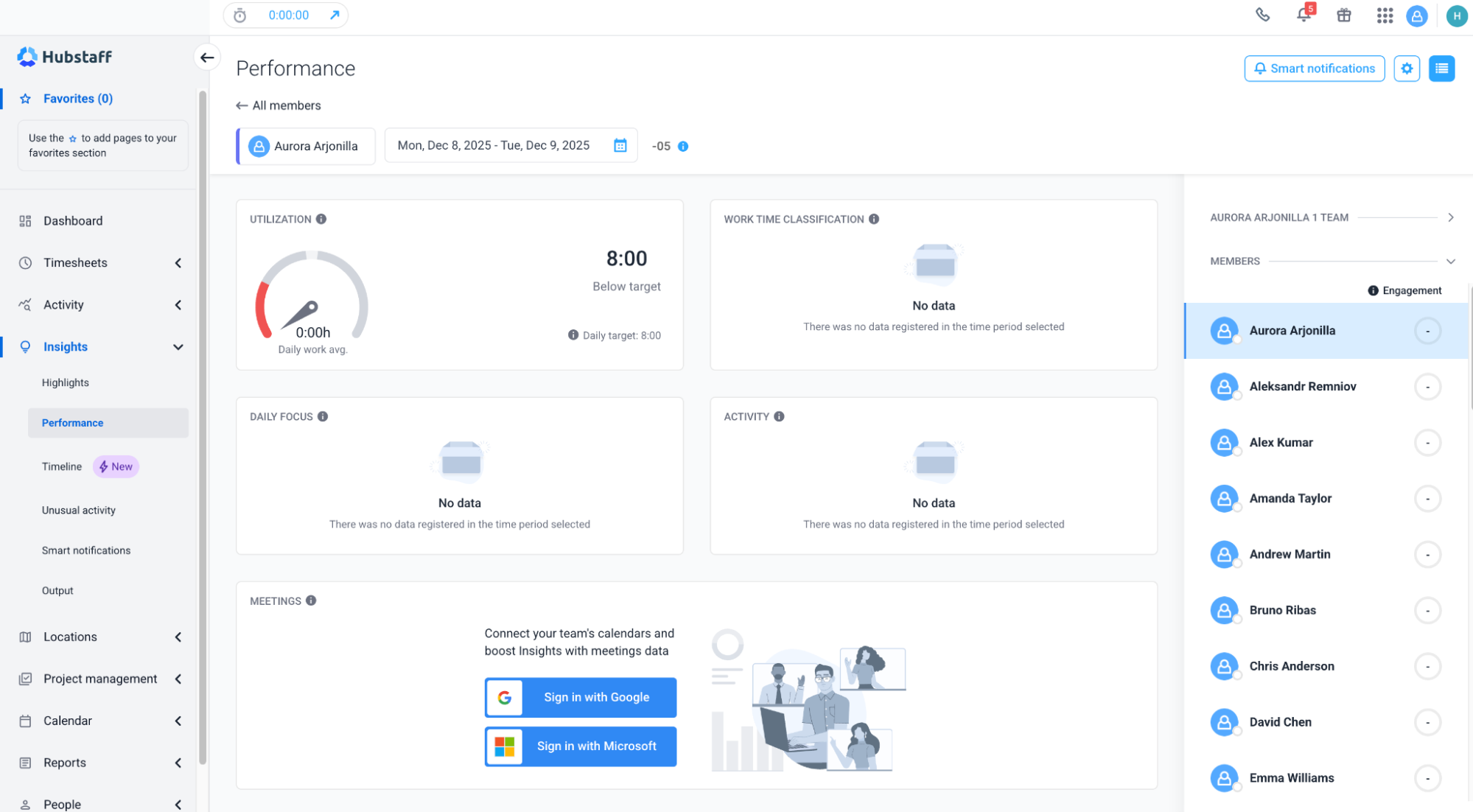This screenshot has width=1473, height=812.
Task: Collapse the Members section chevron
Action: tap(1450, 261)
